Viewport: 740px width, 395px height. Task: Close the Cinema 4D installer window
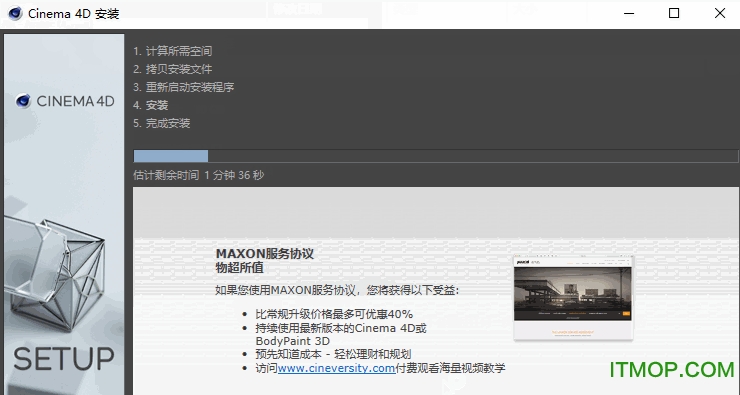click(x=720, y=13)
